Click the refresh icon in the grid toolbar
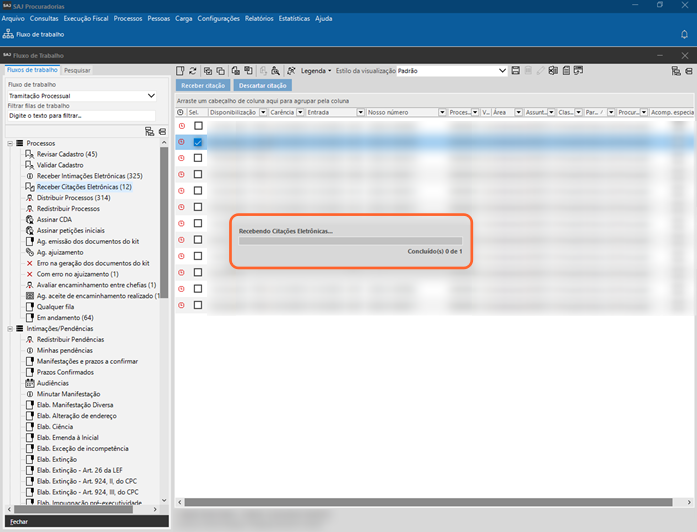The height and width of the screenshot is (532, 697). pos(193,71)
